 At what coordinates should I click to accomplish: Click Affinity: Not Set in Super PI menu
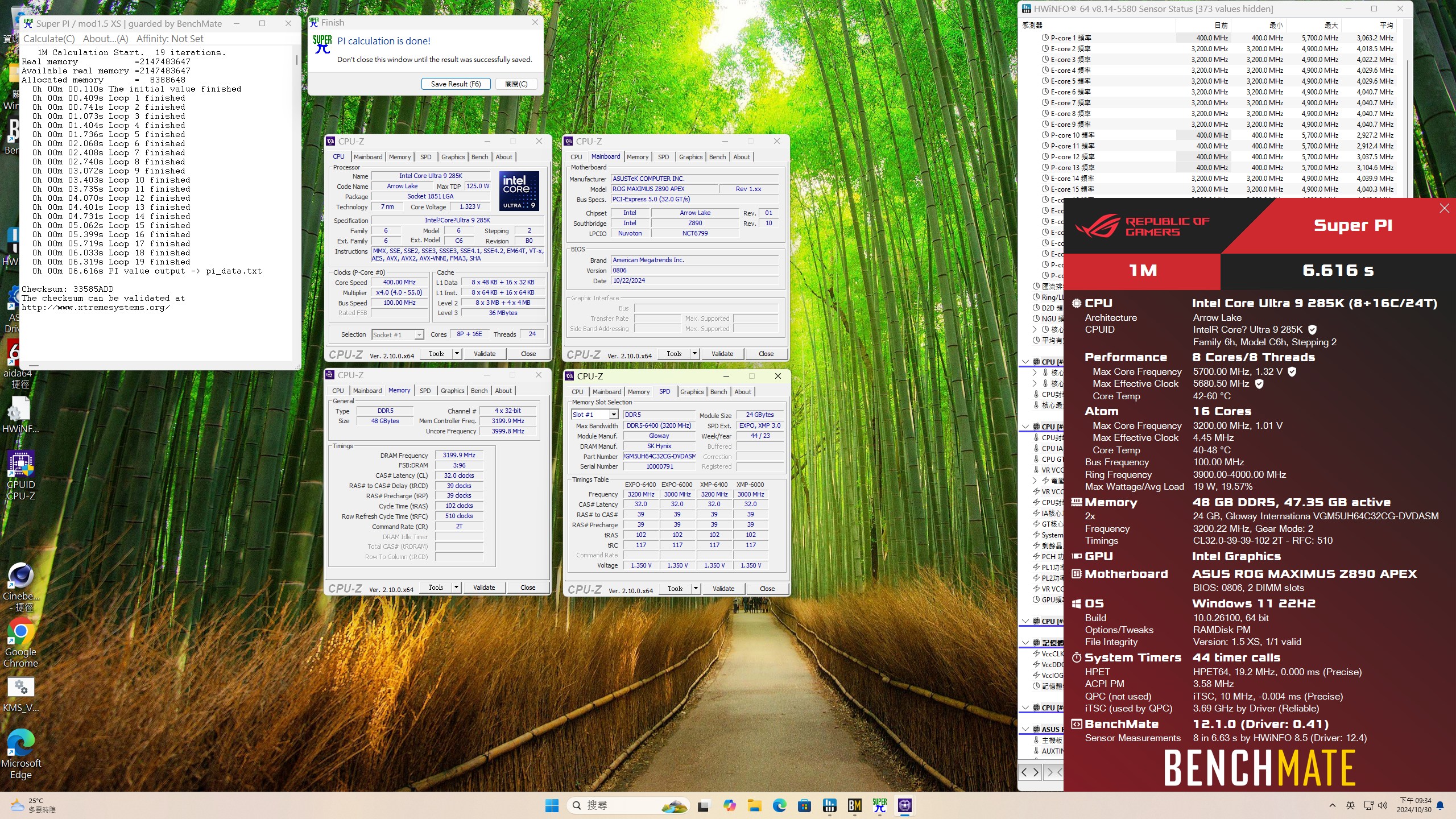(x=169, y=39)
